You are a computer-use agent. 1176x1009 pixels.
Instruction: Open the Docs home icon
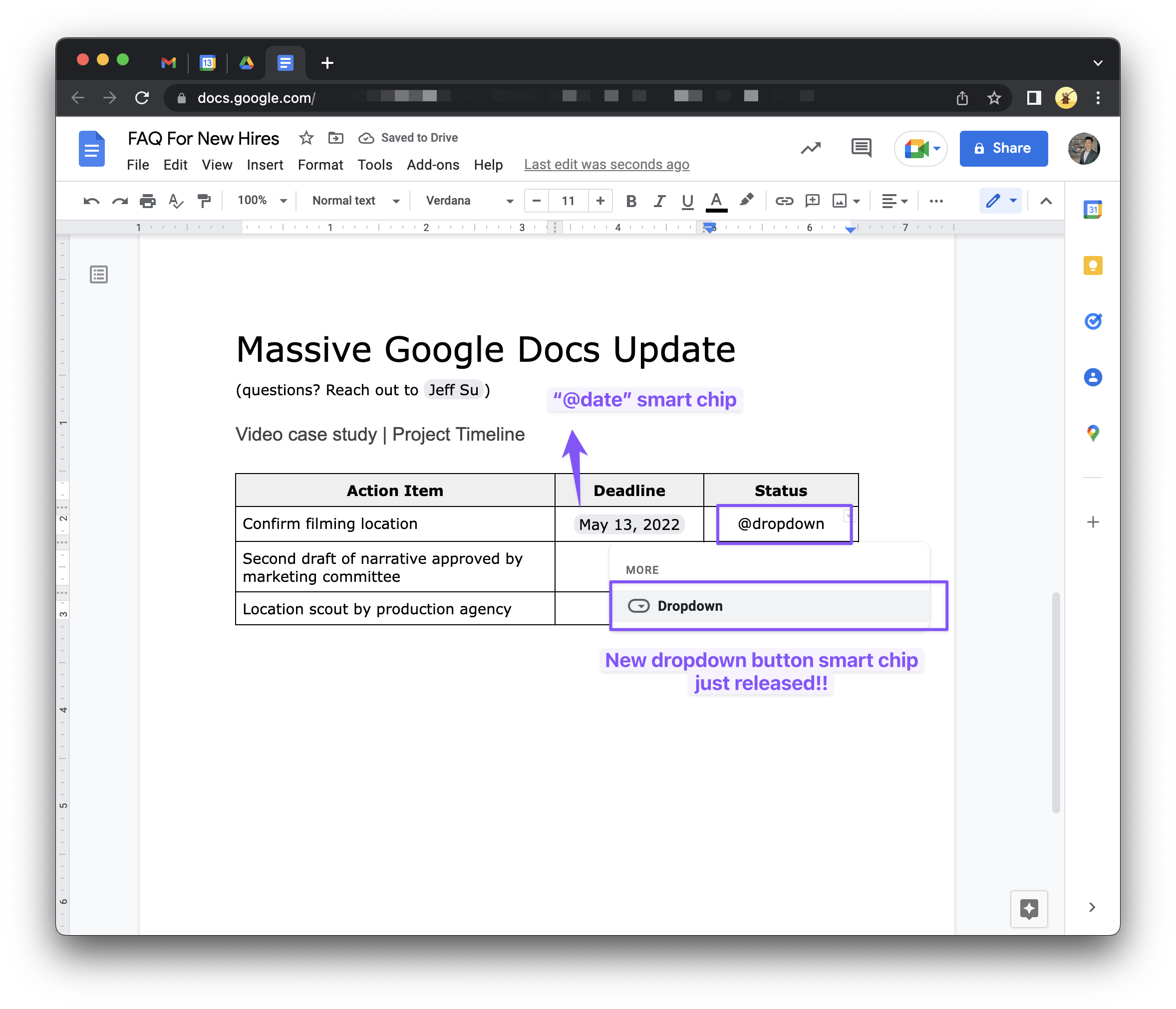pos(92,149)
